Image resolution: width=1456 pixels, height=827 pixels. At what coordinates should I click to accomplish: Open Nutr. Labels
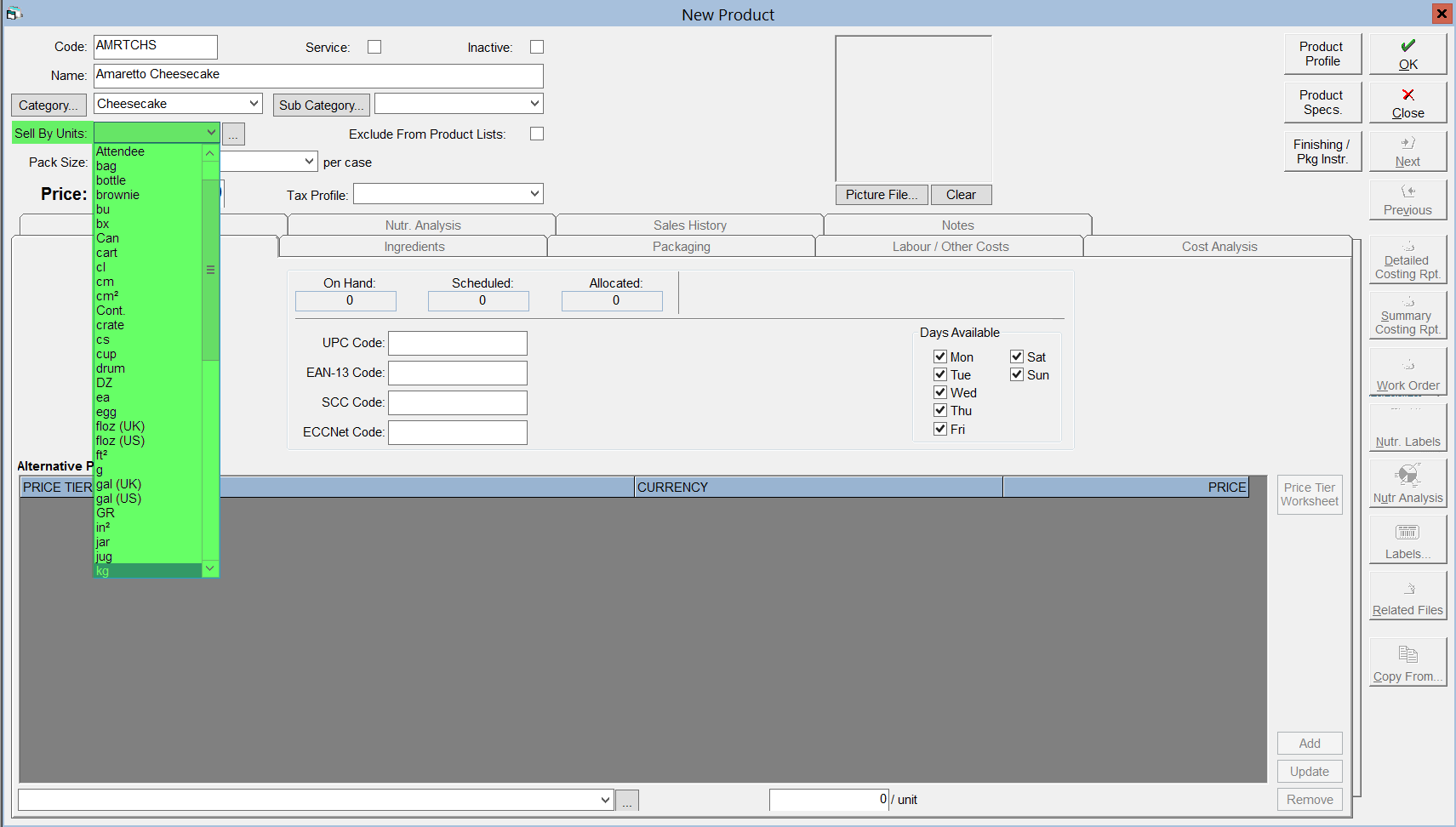1407,428
